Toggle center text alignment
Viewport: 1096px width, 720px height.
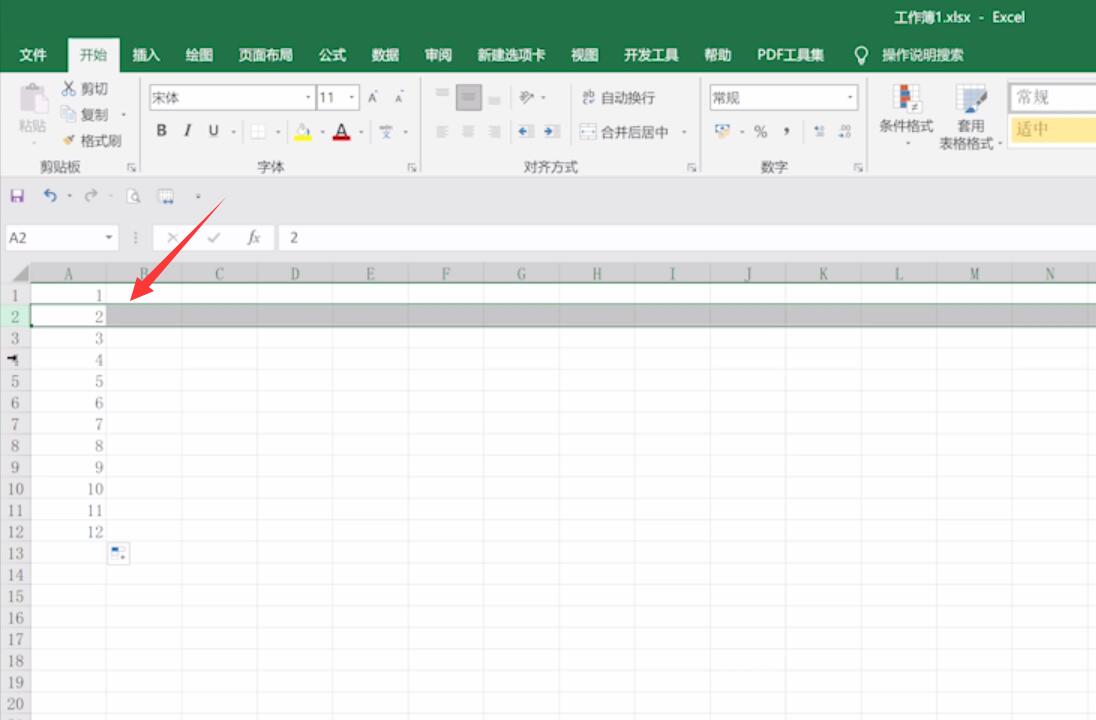click(468, 131)
